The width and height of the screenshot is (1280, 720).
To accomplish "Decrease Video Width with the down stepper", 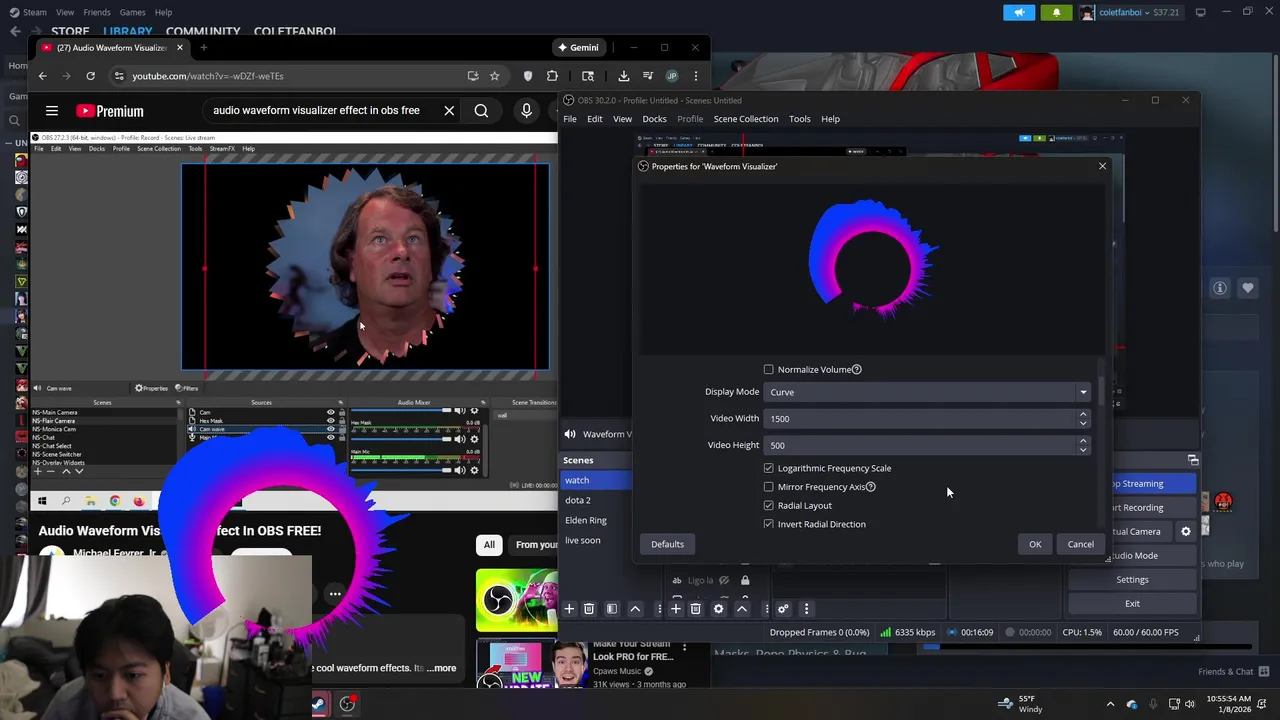I will point(1083,423).
